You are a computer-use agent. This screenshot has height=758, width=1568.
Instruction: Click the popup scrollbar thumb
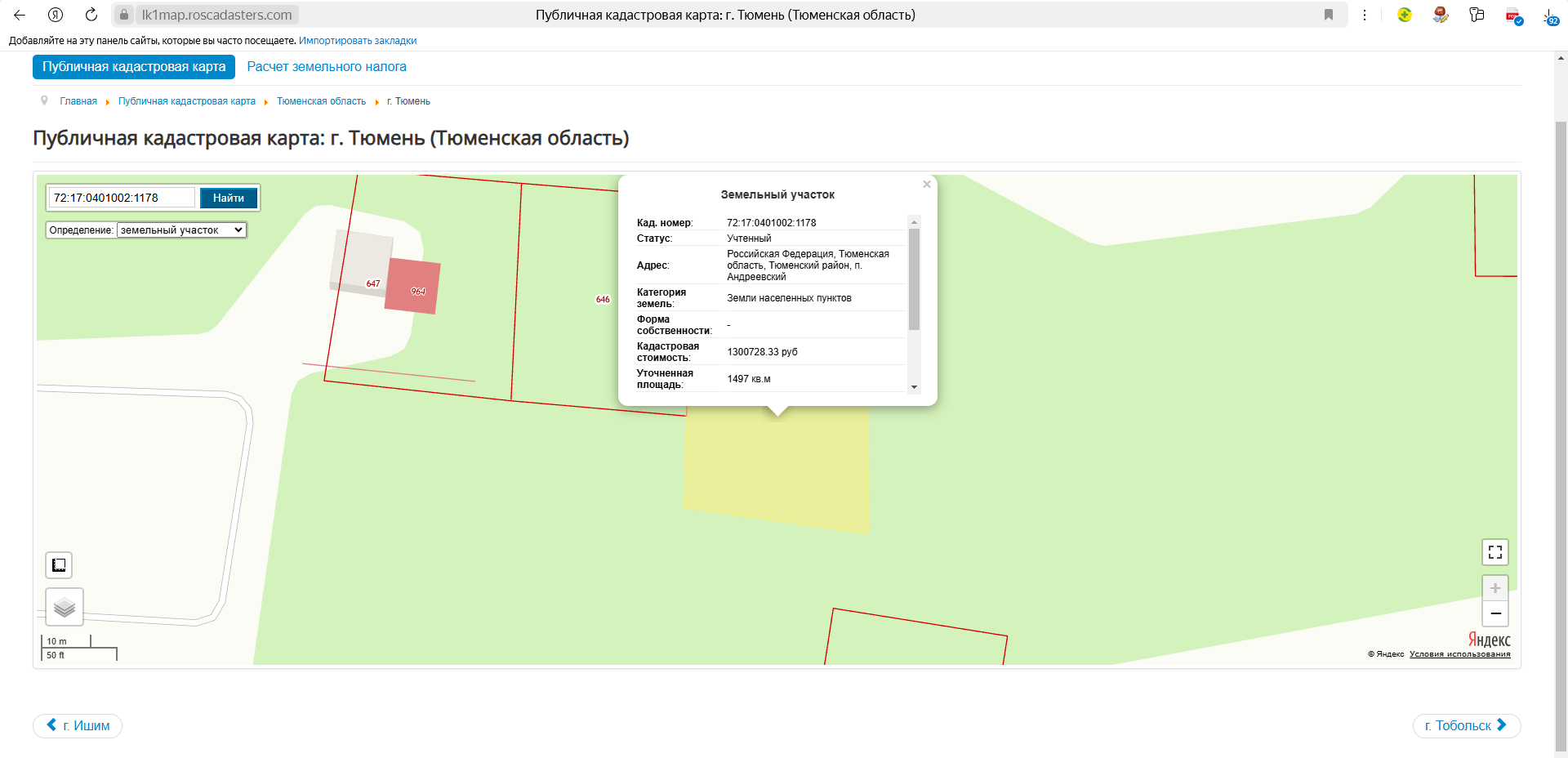coord(915,279)
